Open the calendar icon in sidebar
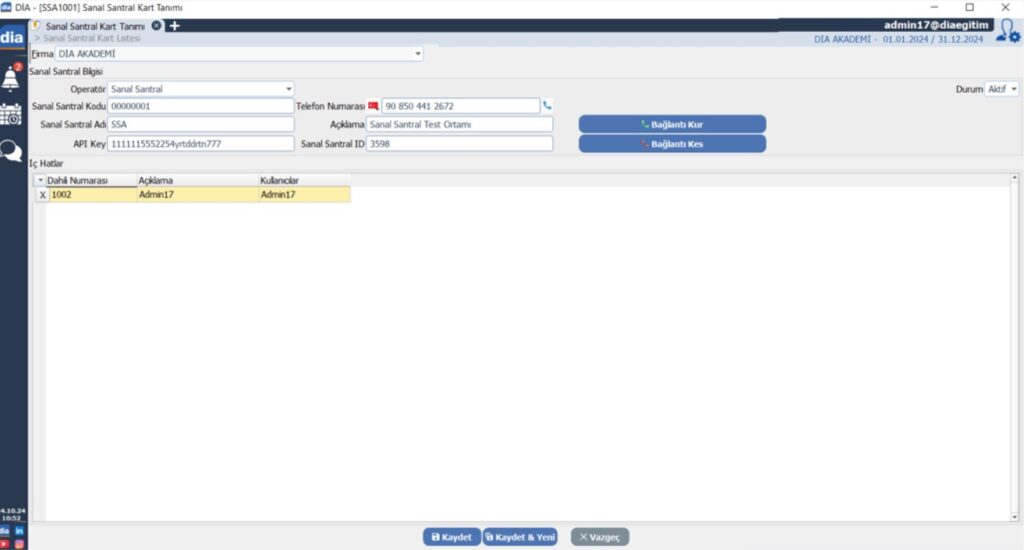 coord(12,114)
